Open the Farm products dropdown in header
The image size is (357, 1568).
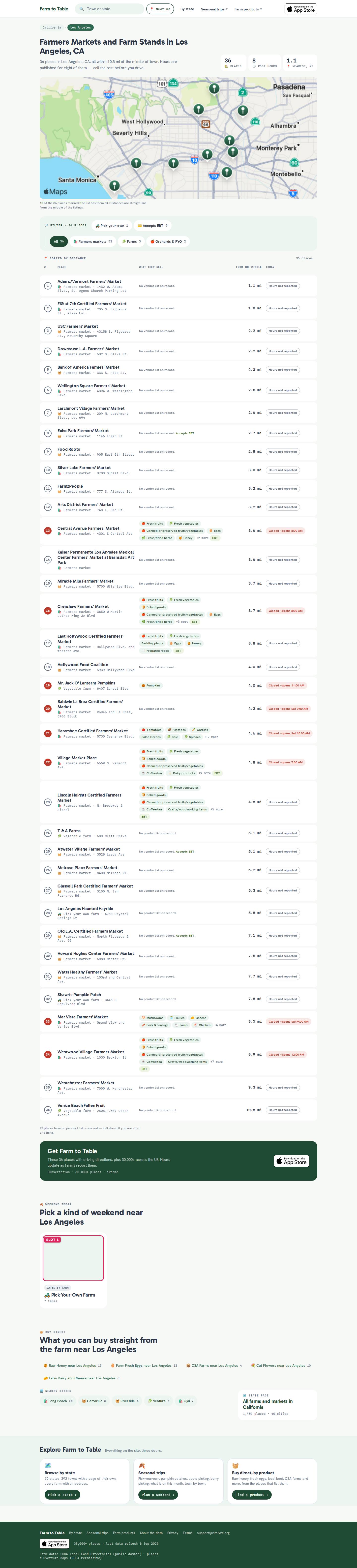[x=248, y=9]
